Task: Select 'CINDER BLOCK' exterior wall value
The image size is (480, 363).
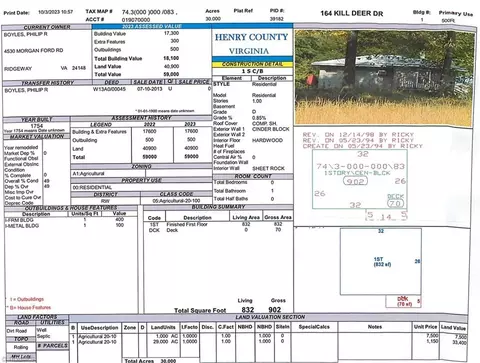Action: (271, 129)
